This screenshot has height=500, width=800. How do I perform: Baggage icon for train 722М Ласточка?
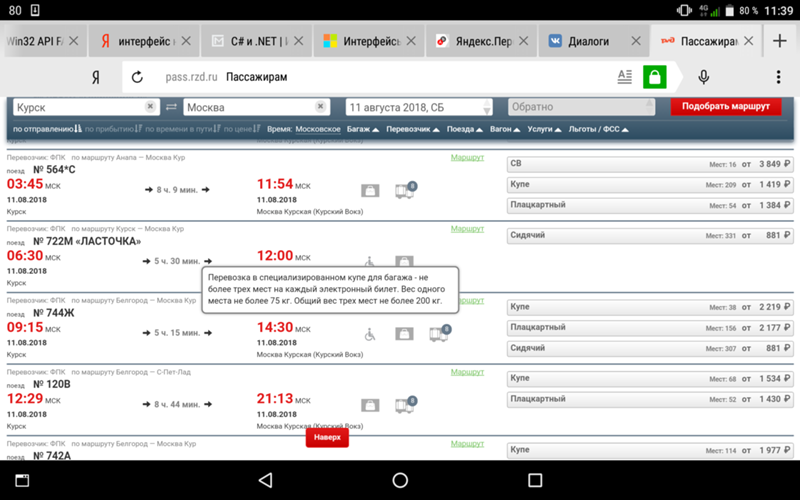pos(404,261)
